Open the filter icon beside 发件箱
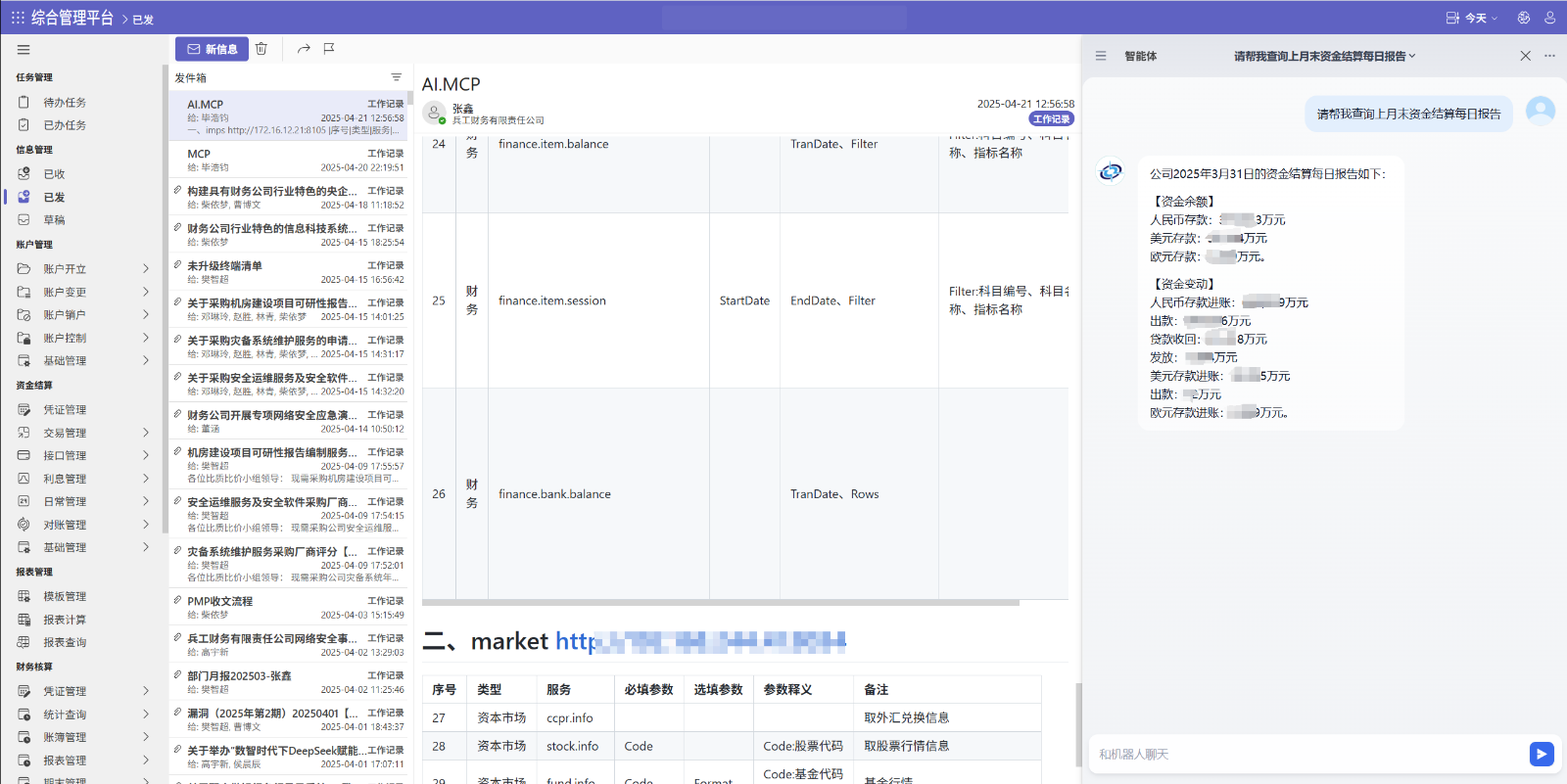The image size is (1567, 784). (397, 77)
